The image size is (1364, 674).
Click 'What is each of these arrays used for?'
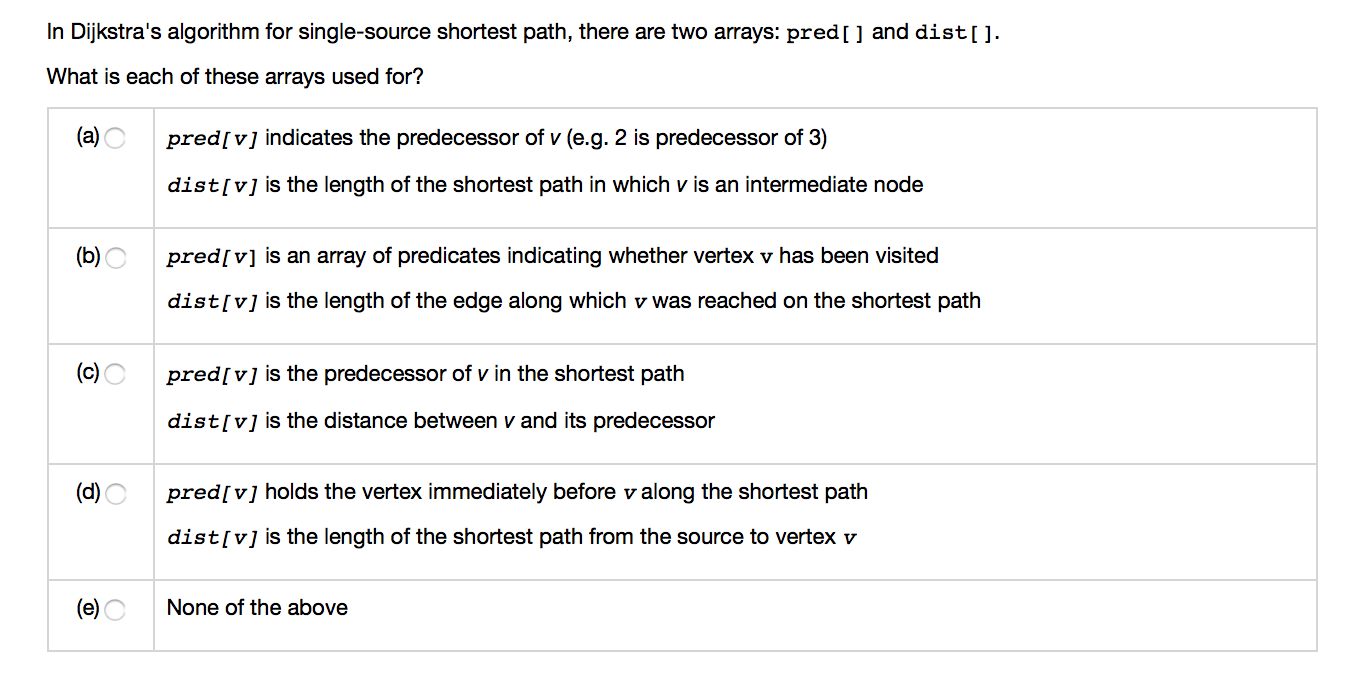(234, 76)
